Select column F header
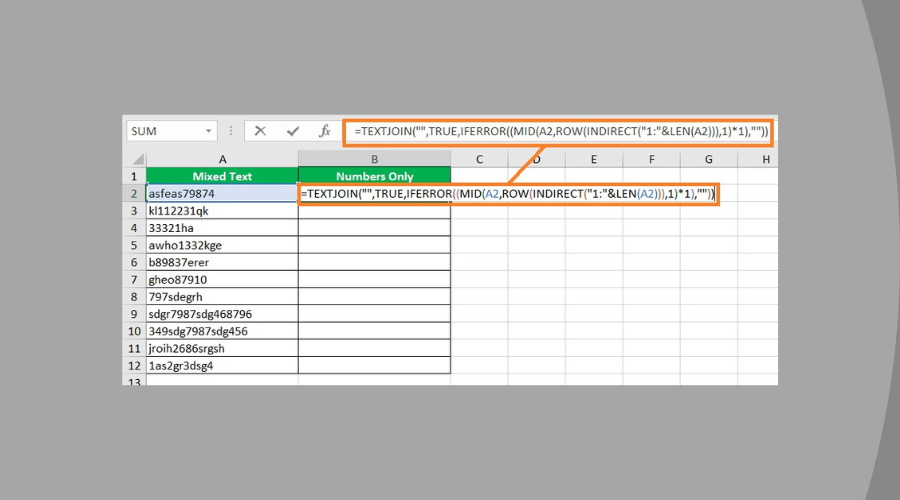Image resolution: width=900 pixels, height=500 pixels. (x=651, y=159)
